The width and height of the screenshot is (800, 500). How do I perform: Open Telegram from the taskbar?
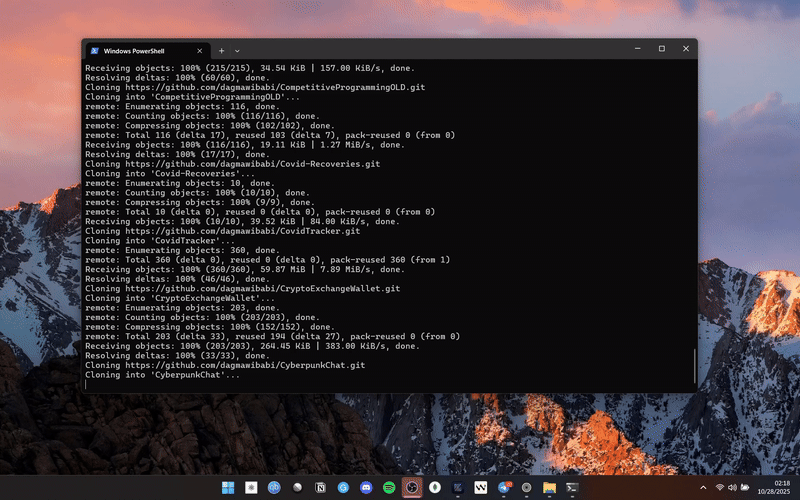click(x=503, y=487)
